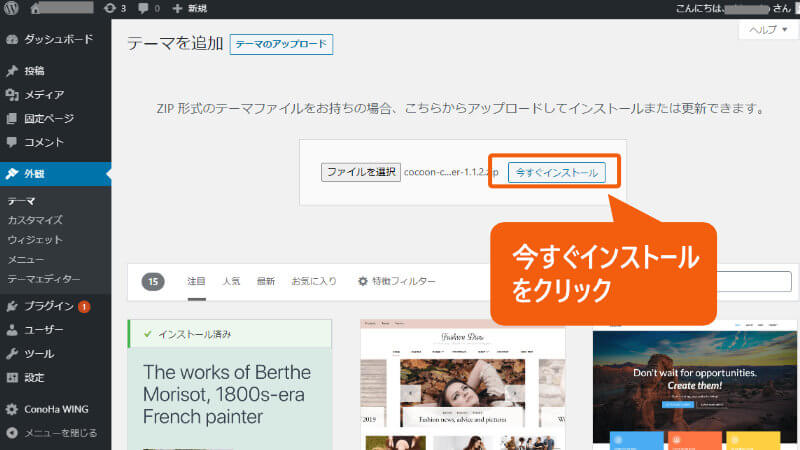Click the 特徴フィルター gear icon
The height and width of the screenshot is (450, 800).
363,282
